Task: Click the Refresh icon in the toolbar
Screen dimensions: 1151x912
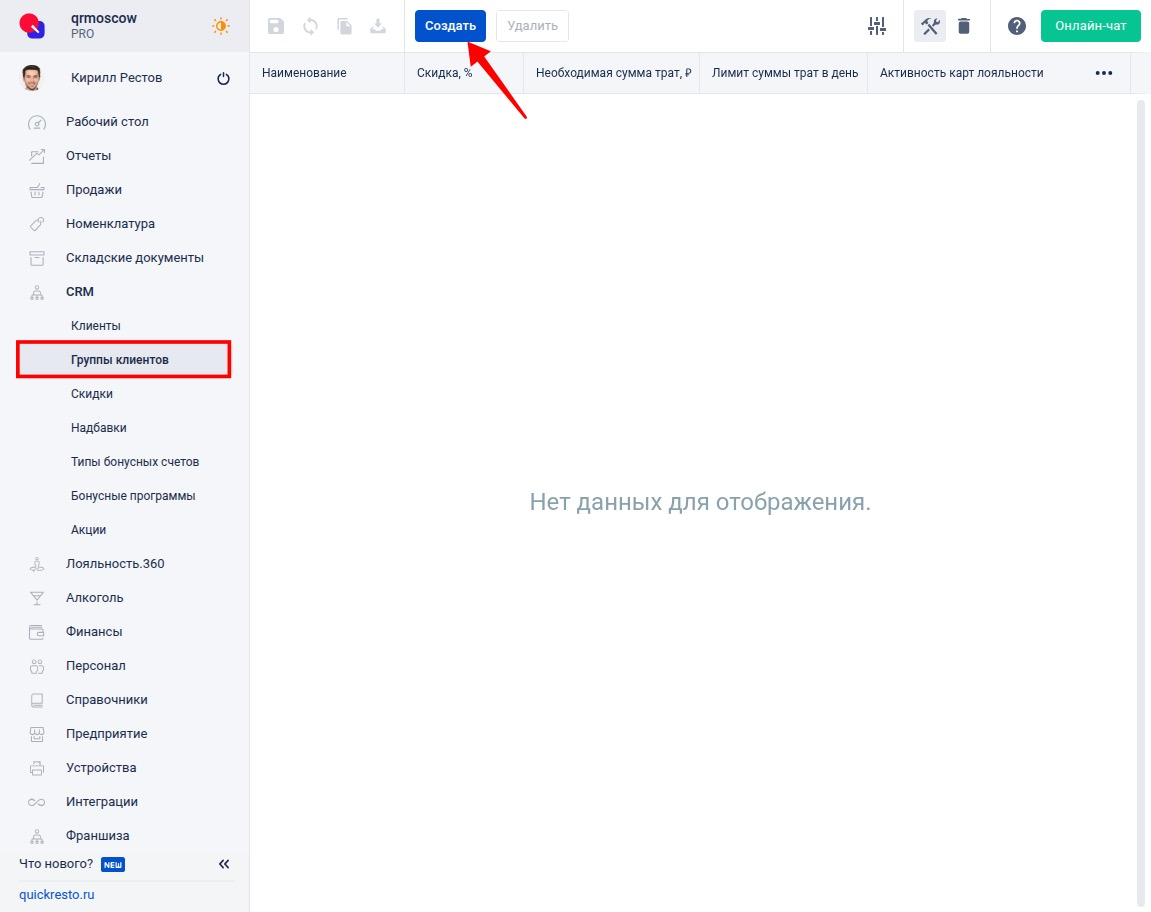Action: 310,26
